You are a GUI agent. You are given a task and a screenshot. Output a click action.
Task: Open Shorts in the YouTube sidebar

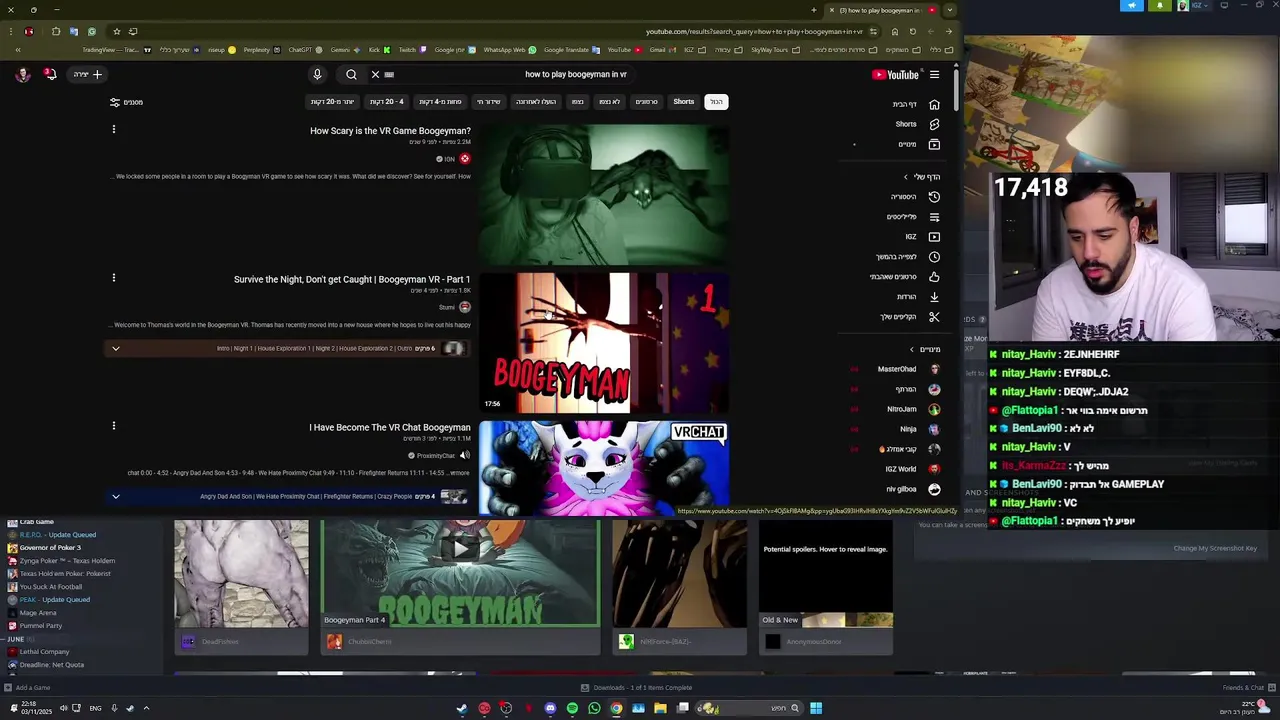pyautogui.click(x=916, y=124)
